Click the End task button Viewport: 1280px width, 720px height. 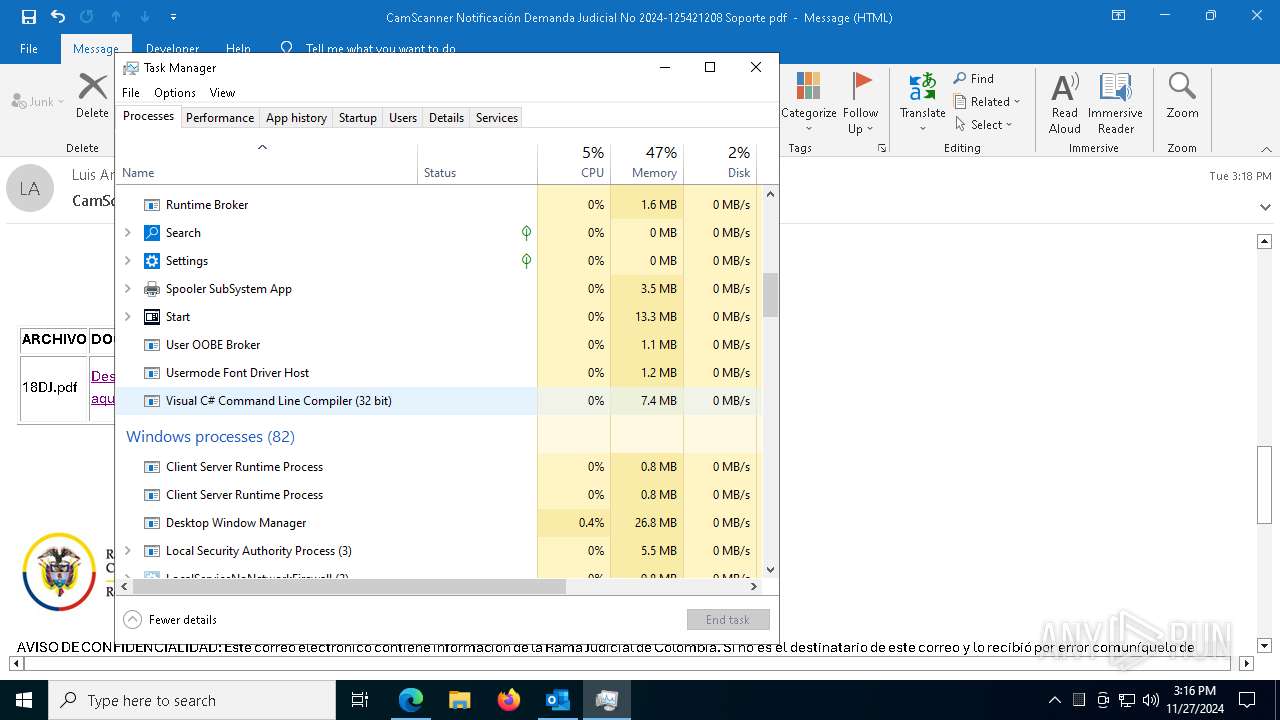(x=728, y=620)
